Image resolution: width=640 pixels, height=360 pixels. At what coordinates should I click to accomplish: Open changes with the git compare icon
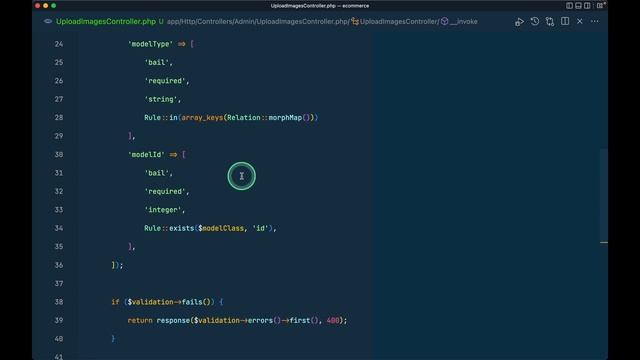[550, 21]
